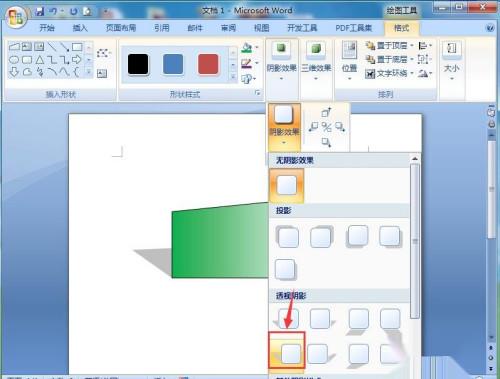Image resolution: width=500 pixels, height=379 pixels.
Task: Click highlighted 阴影效果 button in dropdown panel
Action: click(x=284, y=126)
